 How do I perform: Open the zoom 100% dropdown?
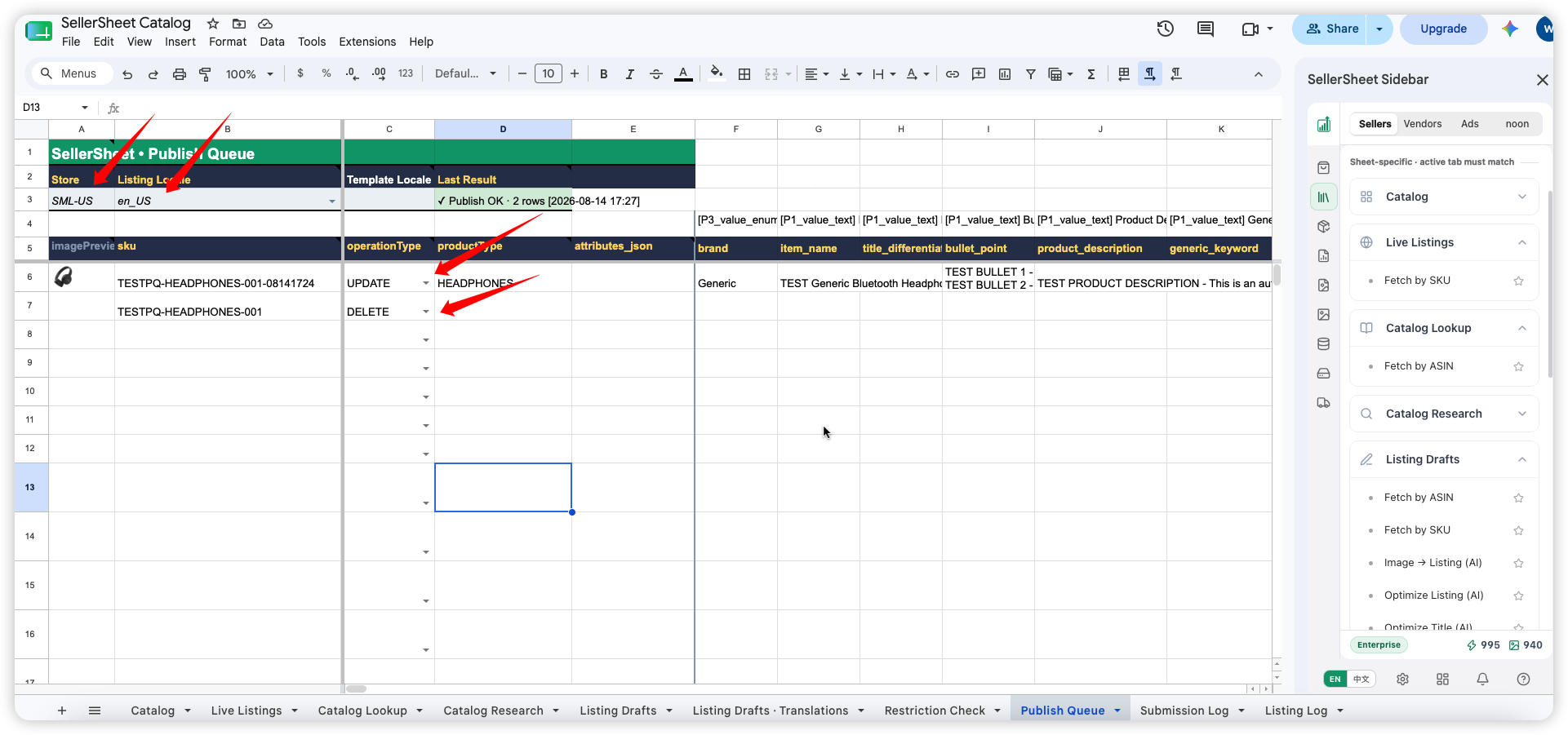click(249, 74)
